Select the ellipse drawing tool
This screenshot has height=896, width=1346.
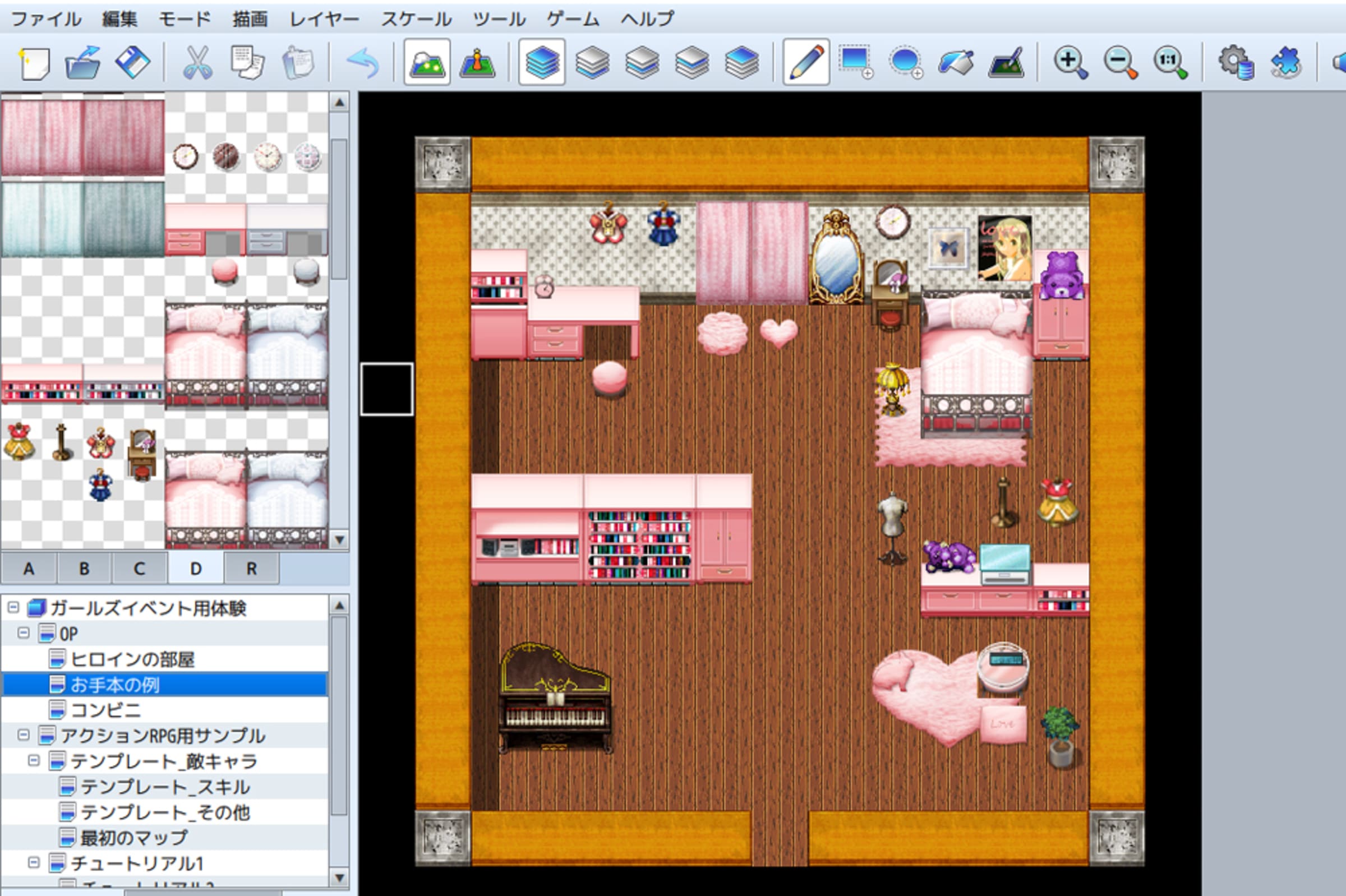click(x=905, y=62)
